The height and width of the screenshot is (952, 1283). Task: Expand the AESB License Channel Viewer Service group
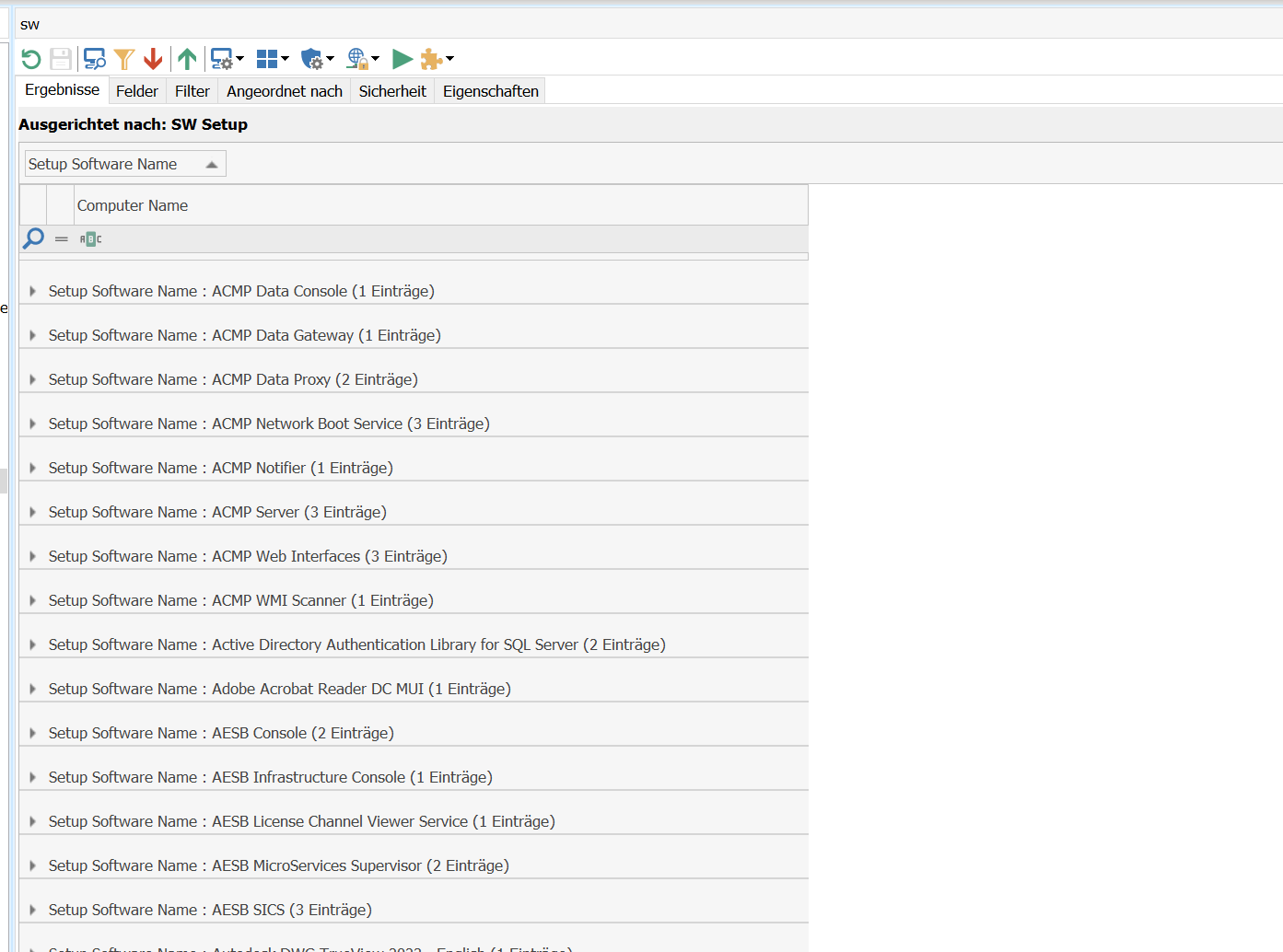point(32,821)
